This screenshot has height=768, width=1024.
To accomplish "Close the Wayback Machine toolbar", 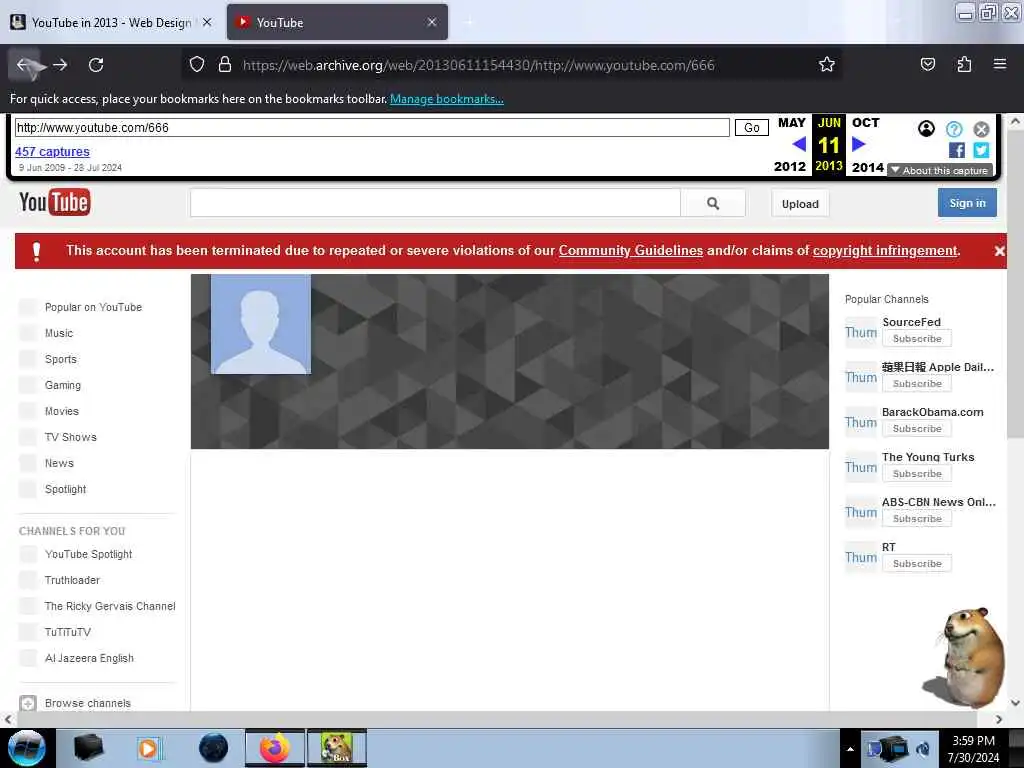I will [x=981, y=129].
